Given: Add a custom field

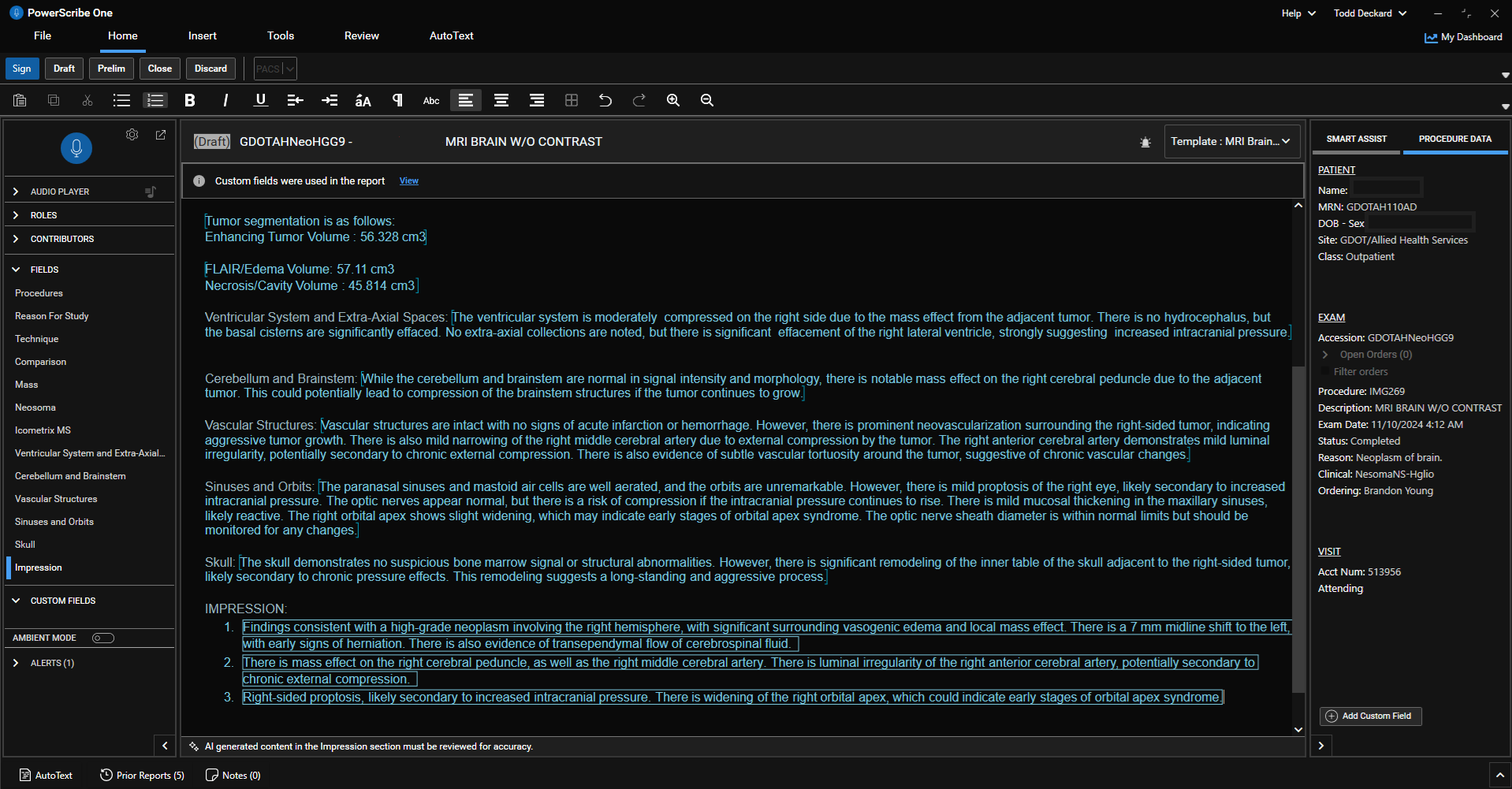Looking at the screenshot, I should tap(1370, 716).
